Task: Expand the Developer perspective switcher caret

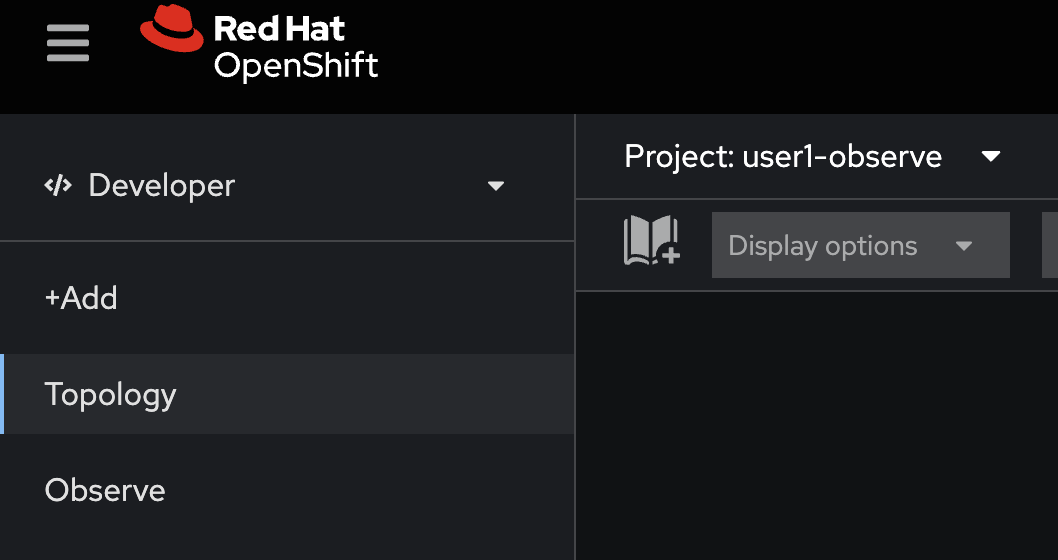Action: click(496, 186)
